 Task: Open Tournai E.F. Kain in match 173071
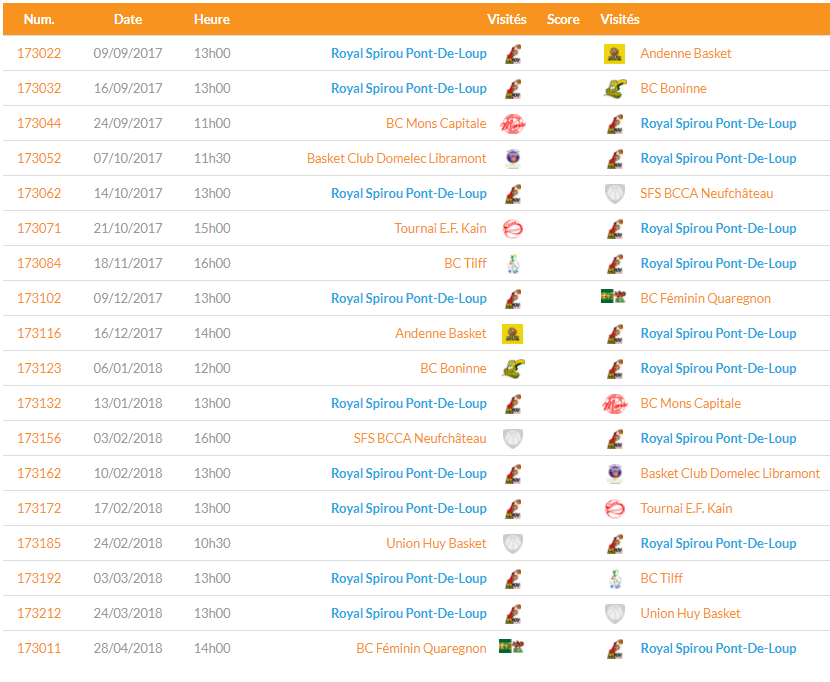click(x=440, y=228)
